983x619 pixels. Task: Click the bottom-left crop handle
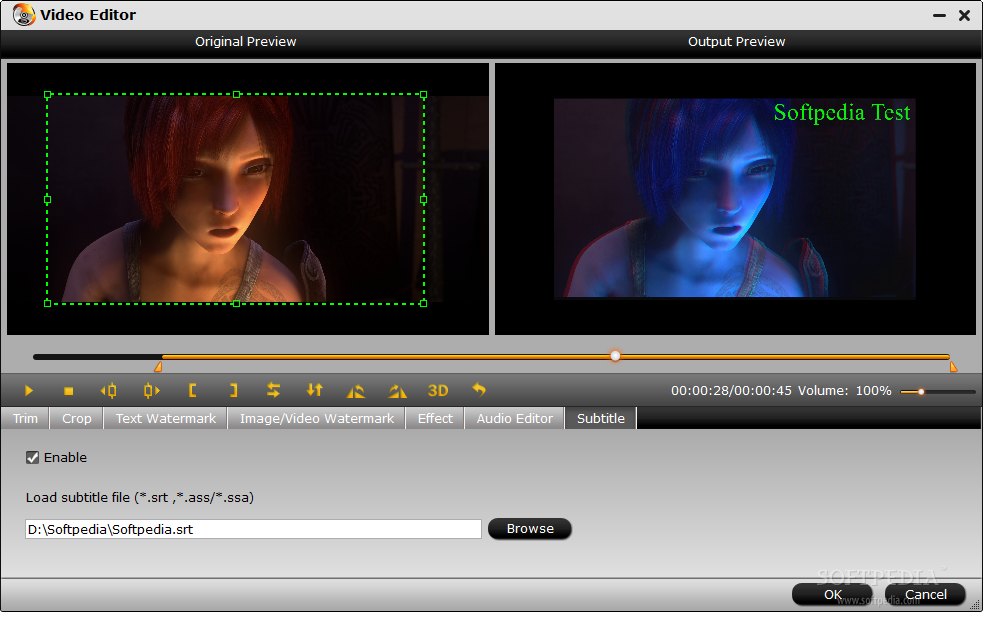coord(48,304)
